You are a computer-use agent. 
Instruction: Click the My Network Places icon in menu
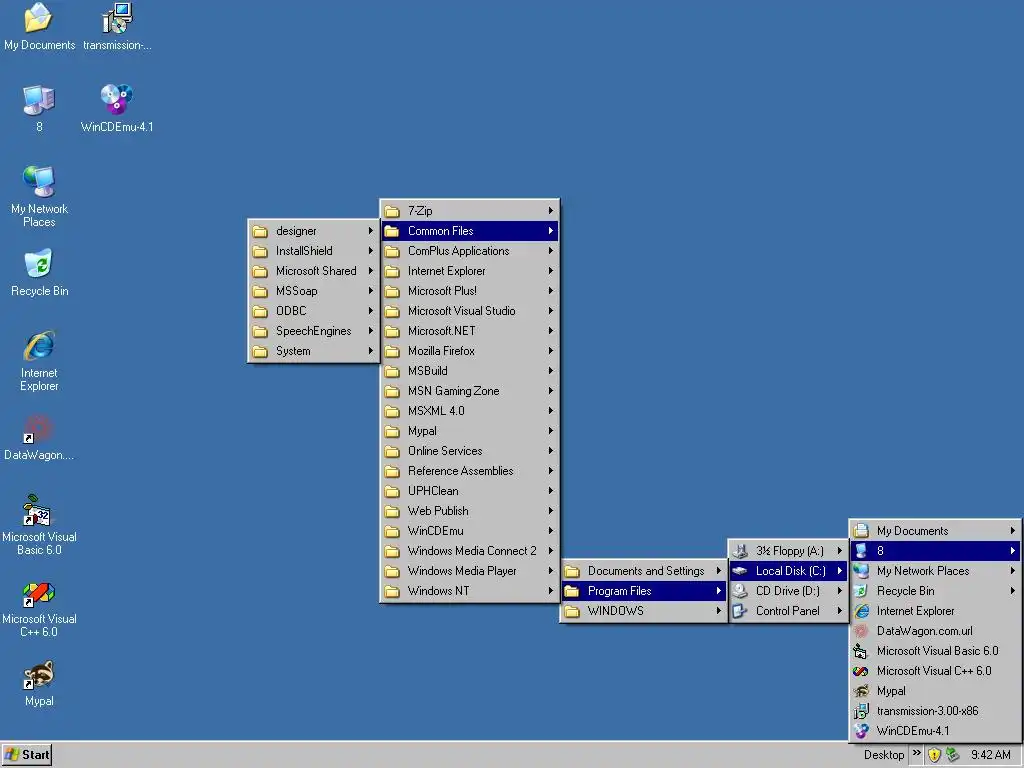point(861,571)
